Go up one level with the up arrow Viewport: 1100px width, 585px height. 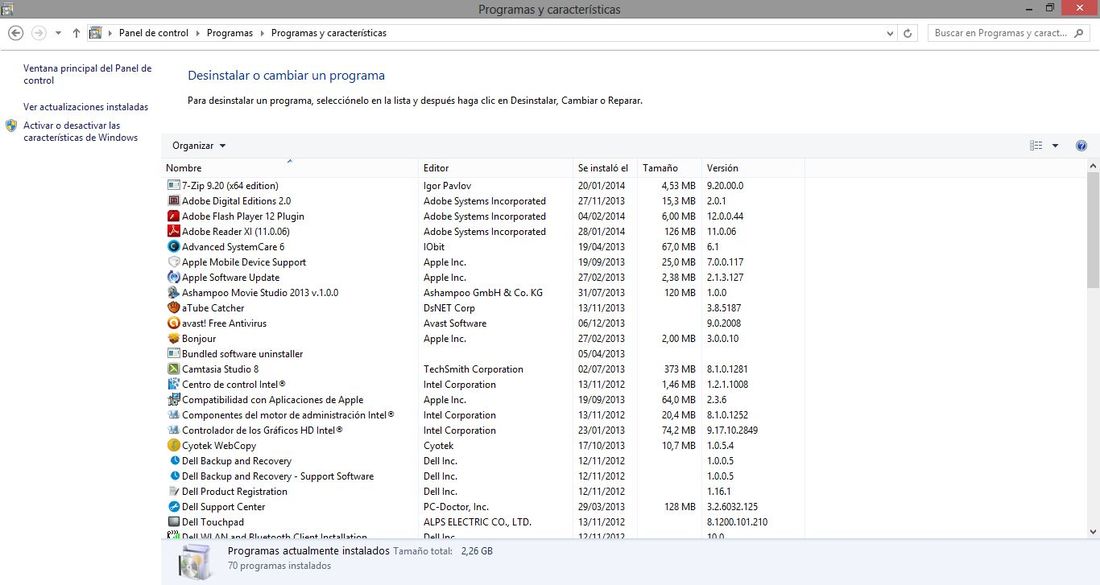tap(76, 33)
